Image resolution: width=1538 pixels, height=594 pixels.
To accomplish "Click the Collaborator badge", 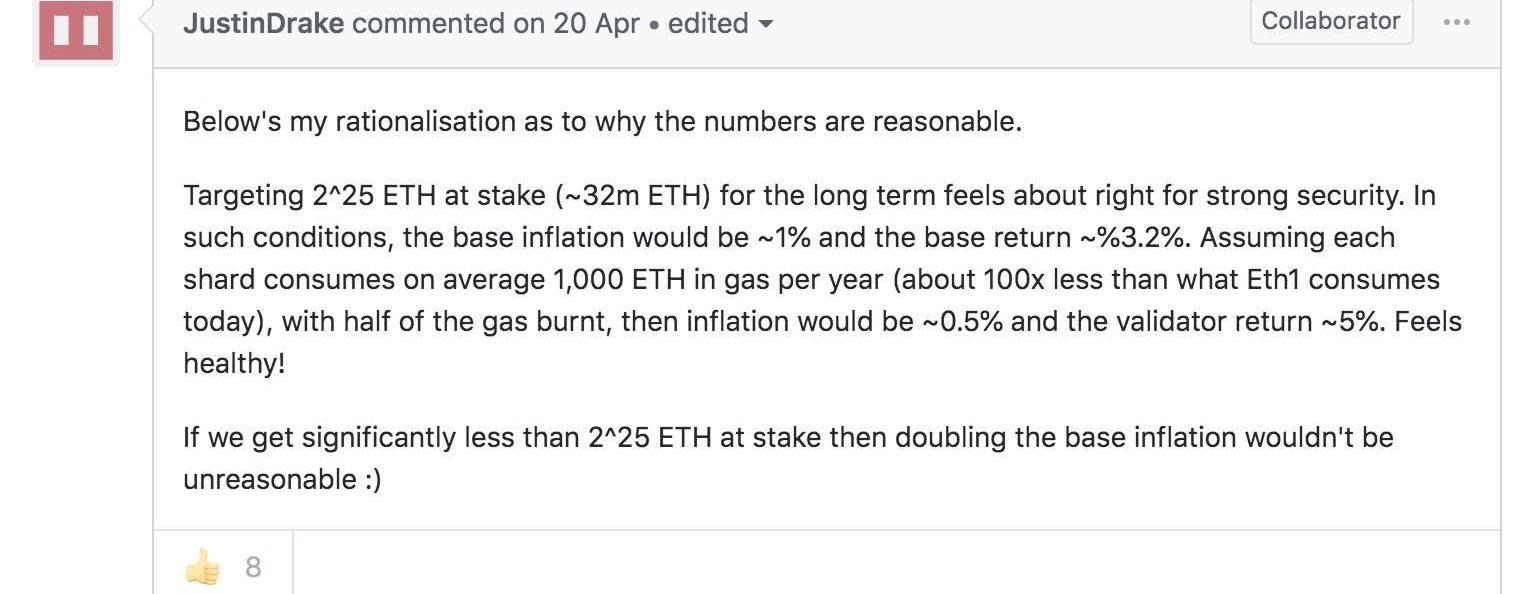I will point(1330,21).
